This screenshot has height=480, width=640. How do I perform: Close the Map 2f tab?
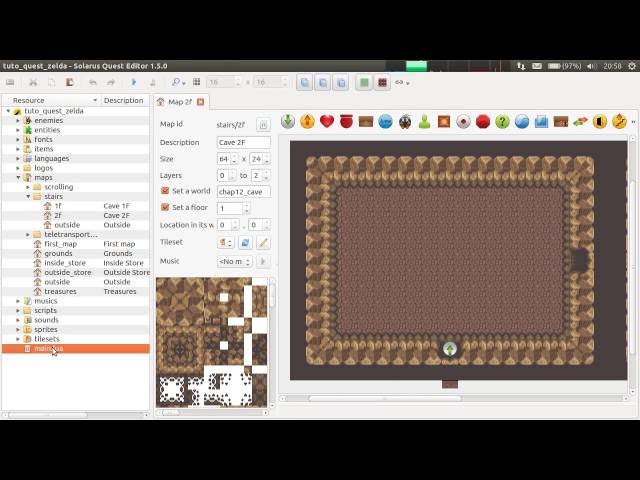click(x=200, y=102)
